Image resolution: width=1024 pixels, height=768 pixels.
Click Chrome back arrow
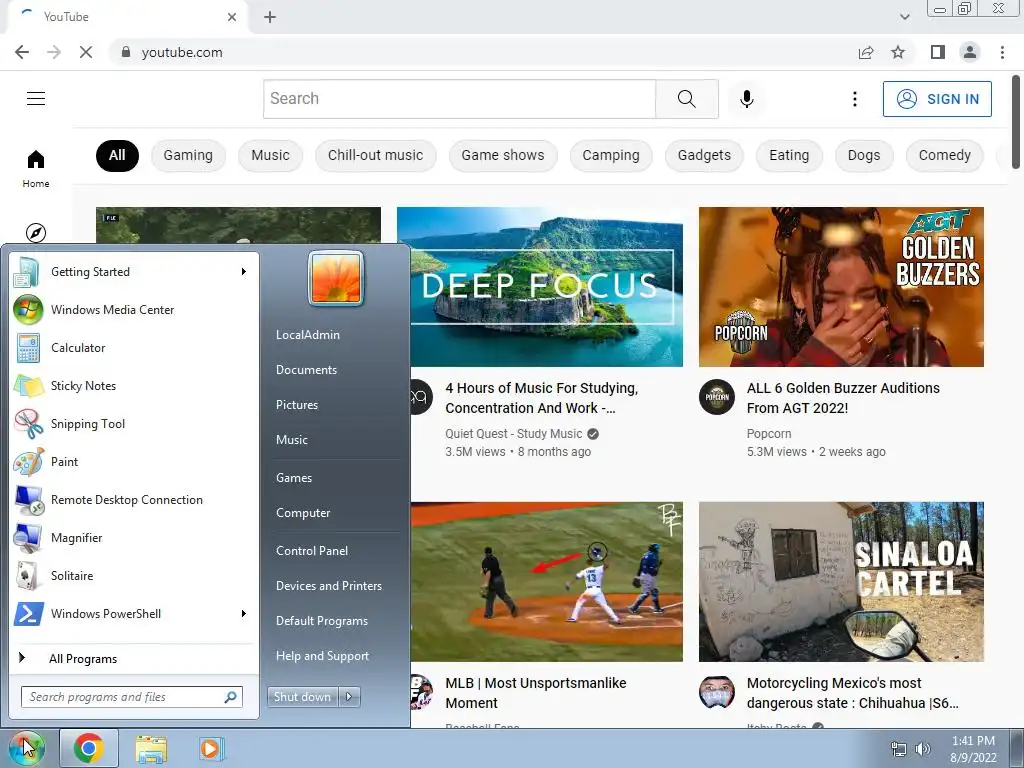coord(22,52)
